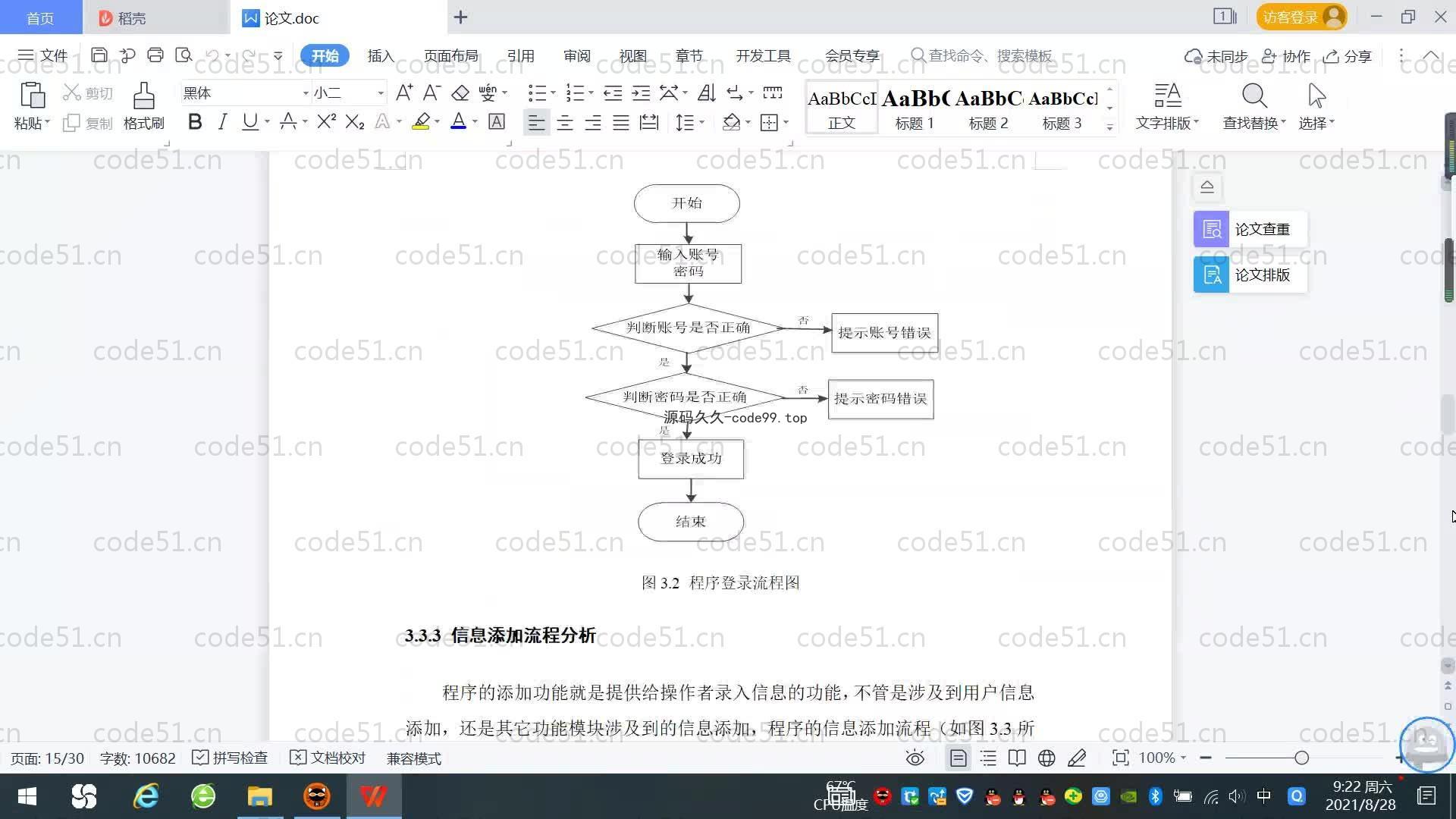Expand bullet list options arrow
This screenshot has width=1456, height=819.
553,93
